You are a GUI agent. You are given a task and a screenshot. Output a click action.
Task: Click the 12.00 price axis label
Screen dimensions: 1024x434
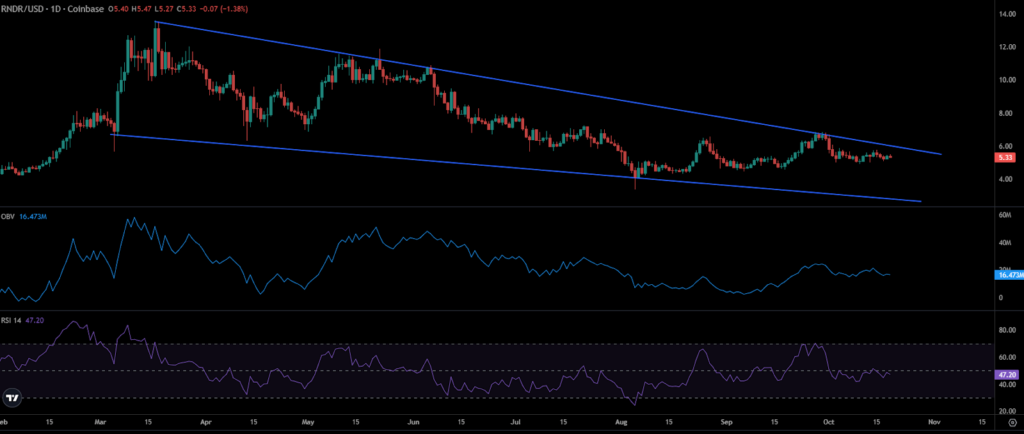point(1006,47)
